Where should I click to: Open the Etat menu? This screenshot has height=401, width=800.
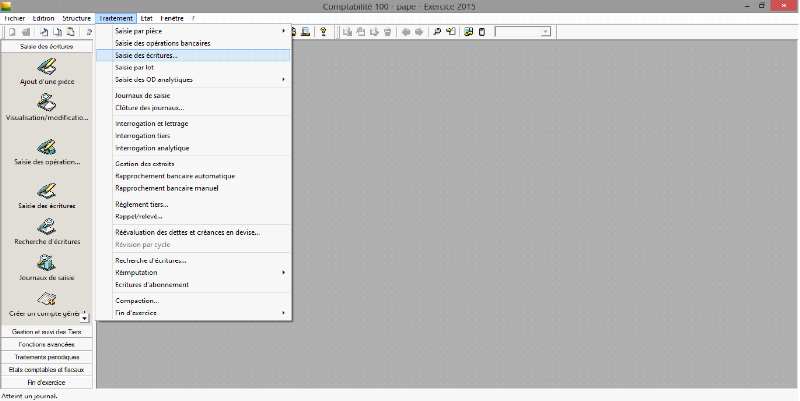click(146, 18)
